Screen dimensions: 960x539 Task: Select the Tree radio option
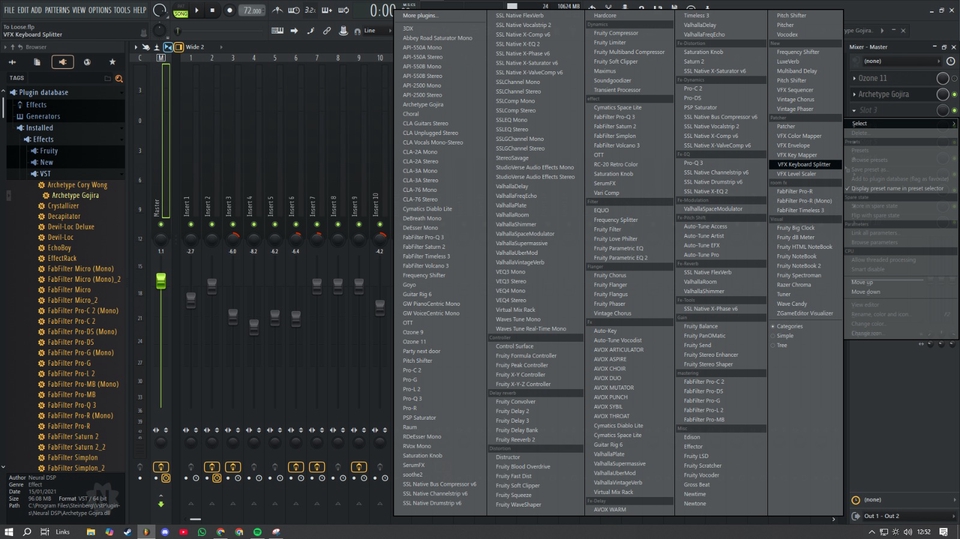click(773, 345)
